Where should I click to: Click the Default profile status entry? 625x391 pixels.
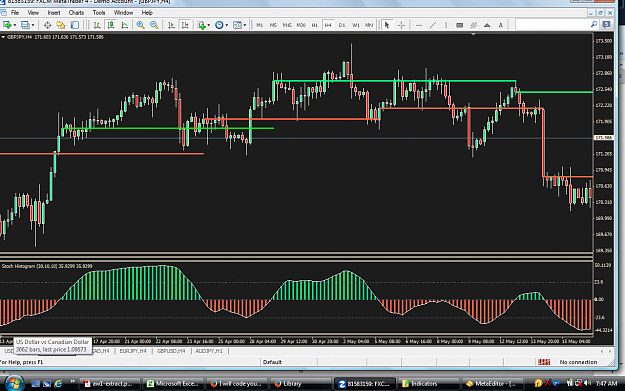coord(273,362)
